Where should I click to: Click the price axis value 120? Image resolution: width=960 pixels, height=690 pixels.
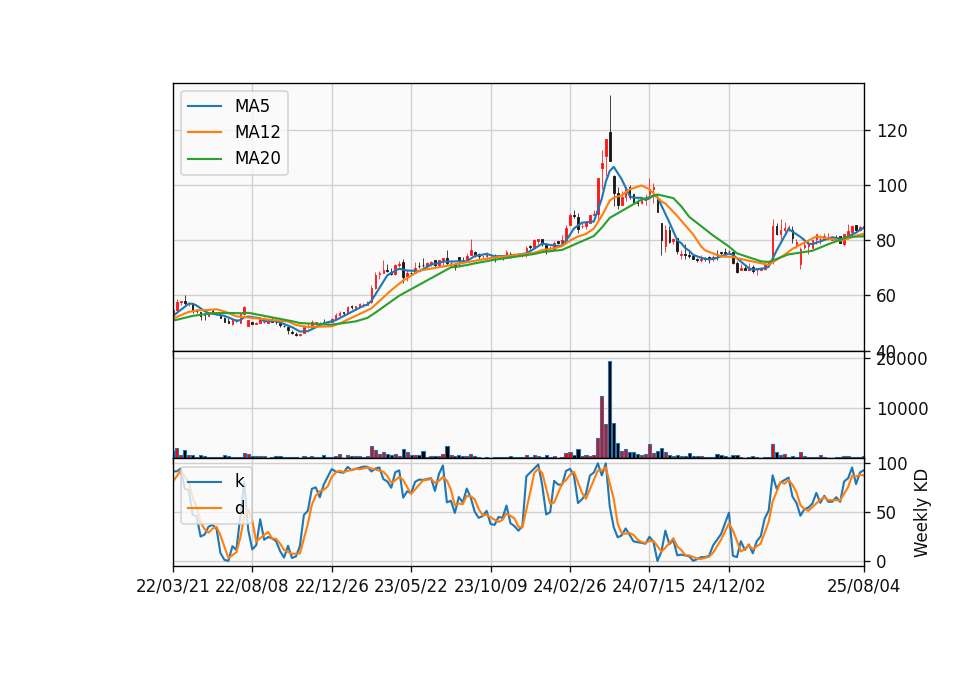[892, 131]
